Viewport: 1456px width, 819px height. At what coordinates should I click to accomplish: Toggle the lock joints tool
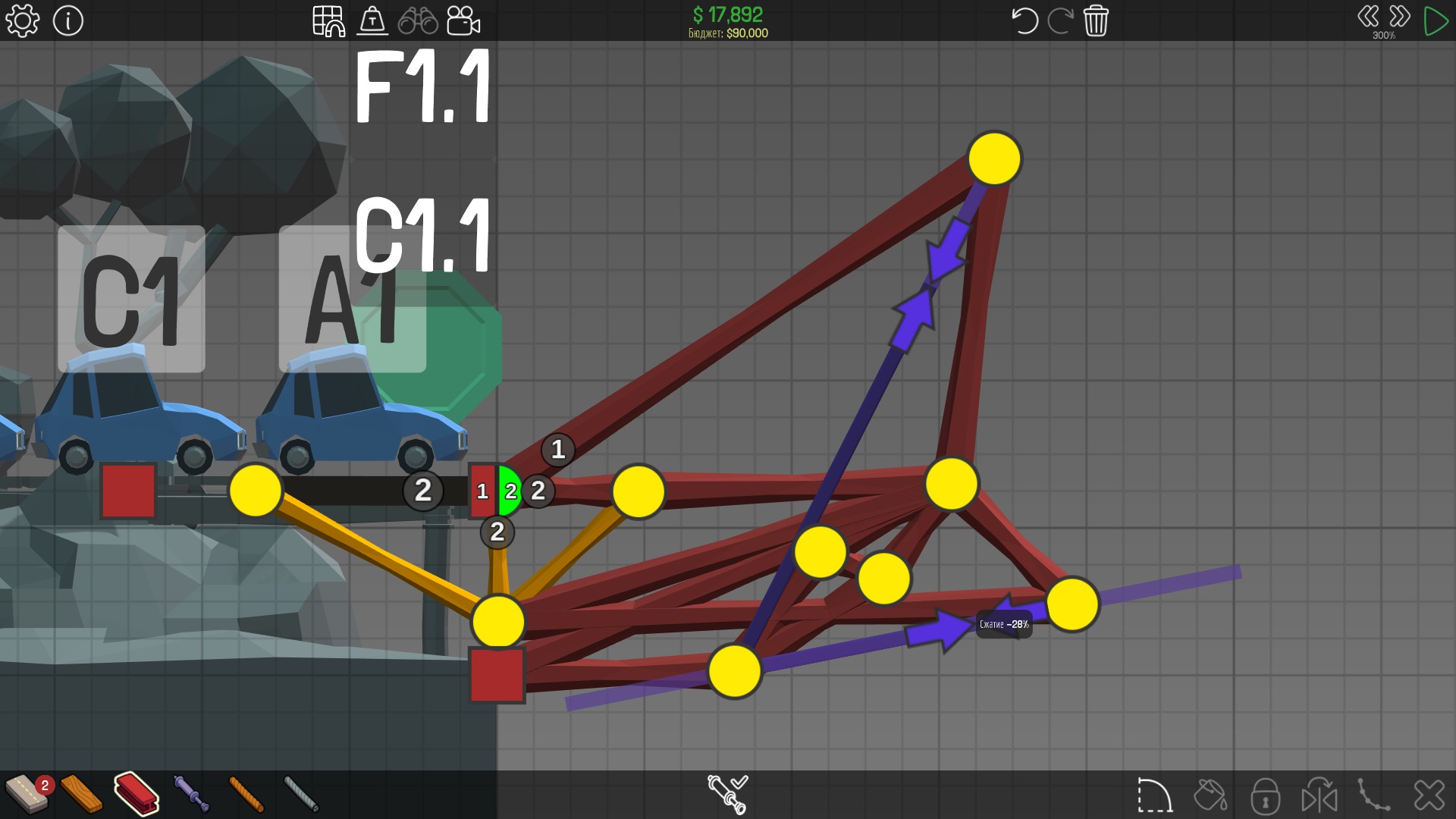(1265, 796)
